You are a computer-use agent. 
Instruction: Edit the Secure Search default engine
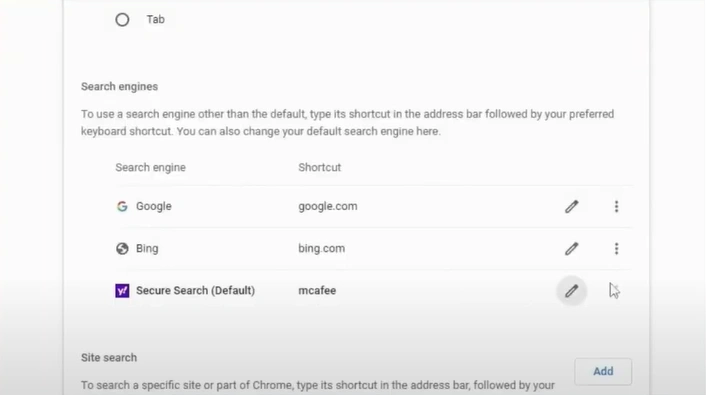(x=571, y=291)
